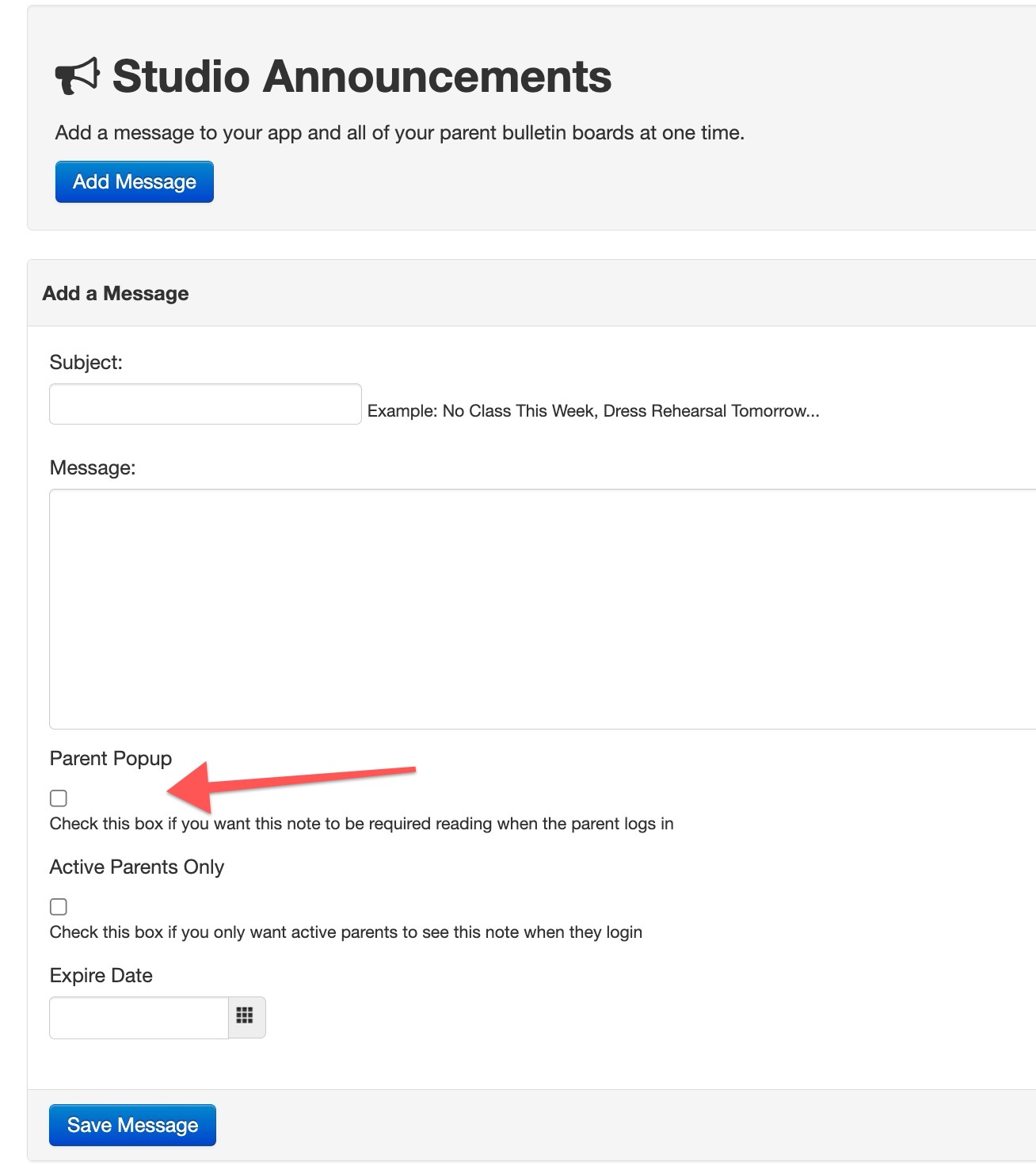Viewport: 1036px width, 1166px height.
Task: Click the Subject: label
Action: 86,363
